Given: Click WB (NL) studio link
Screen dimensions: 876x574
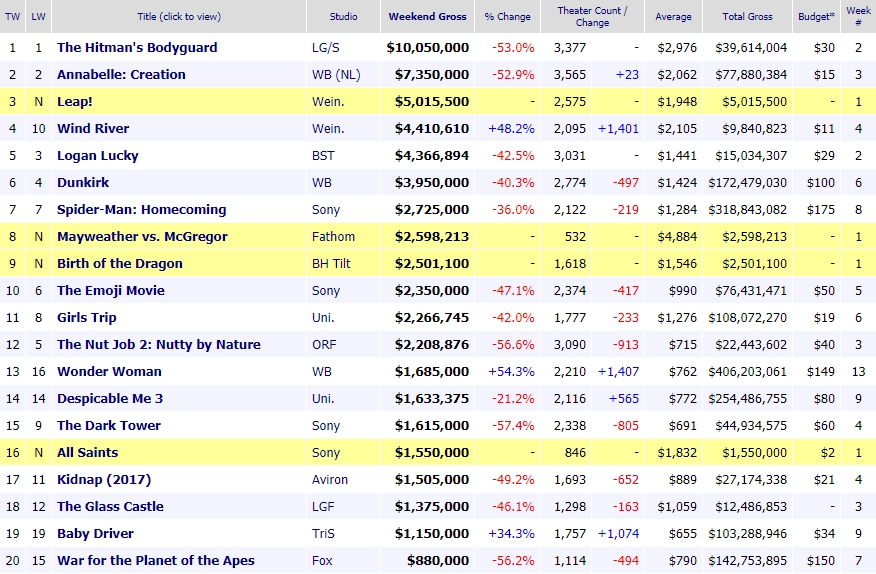Looking at the screenshot, I should click(336, 74).
